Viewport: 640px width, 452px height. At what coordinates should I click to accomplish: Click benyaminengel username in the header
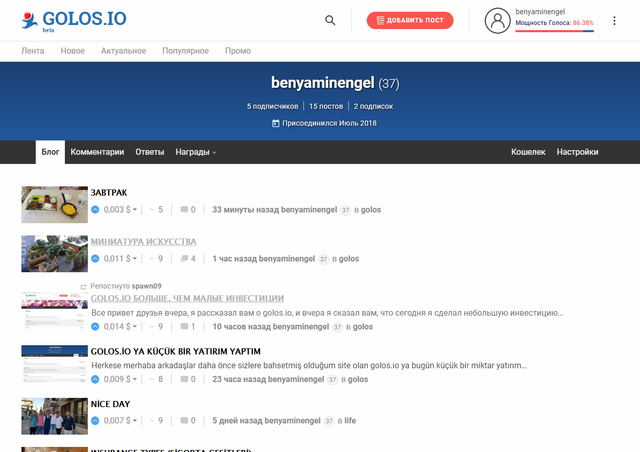click(540, 12)
